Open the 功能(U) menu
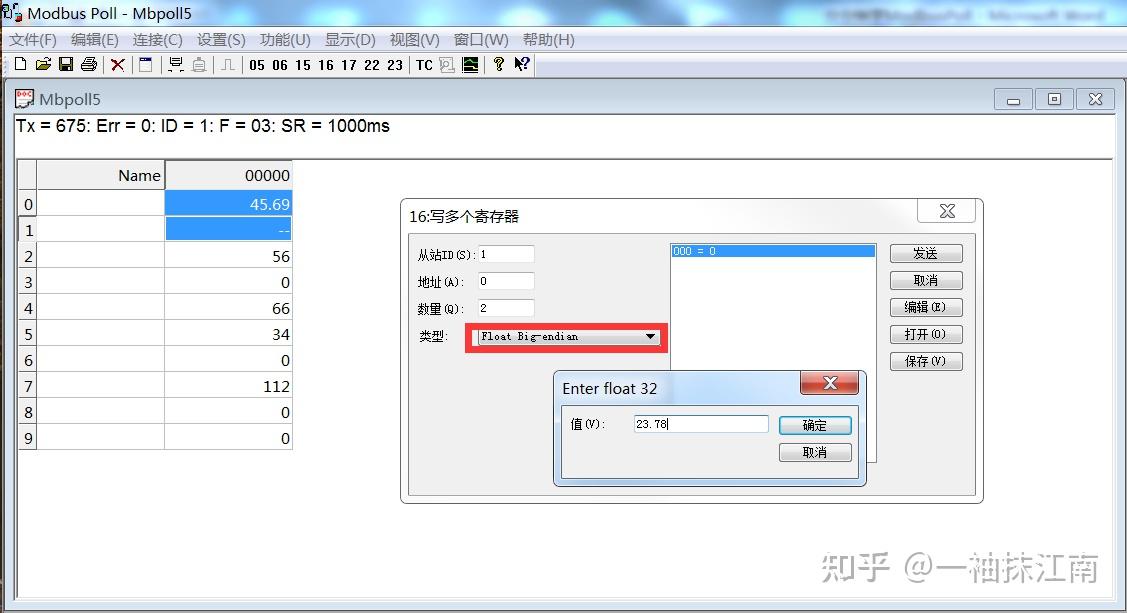Viewport: 1127px width, 613px height. click(x=284, y=40)
